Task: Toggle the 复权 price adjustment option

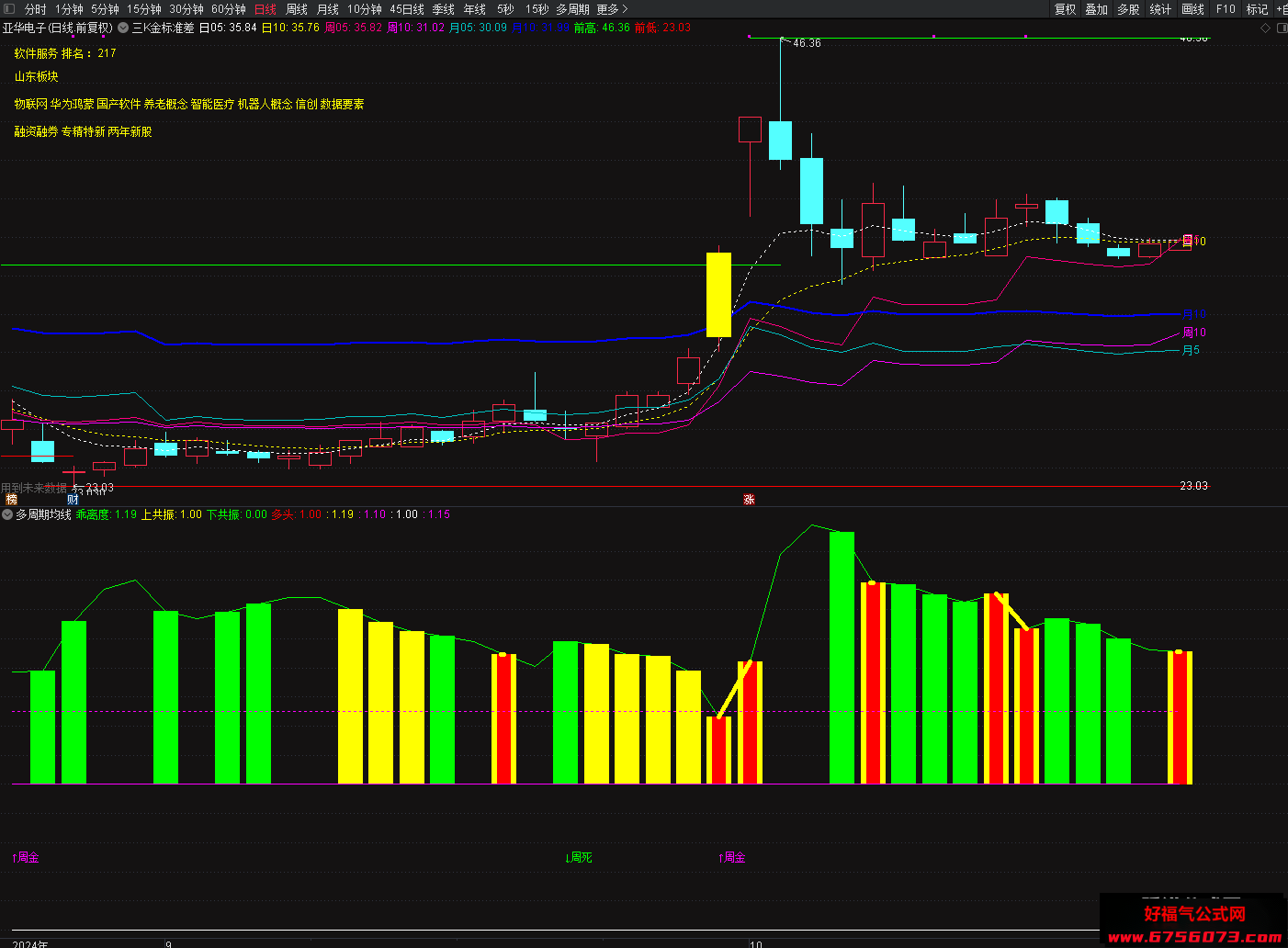Action: pyautogui.click(x=1065, y=9)
